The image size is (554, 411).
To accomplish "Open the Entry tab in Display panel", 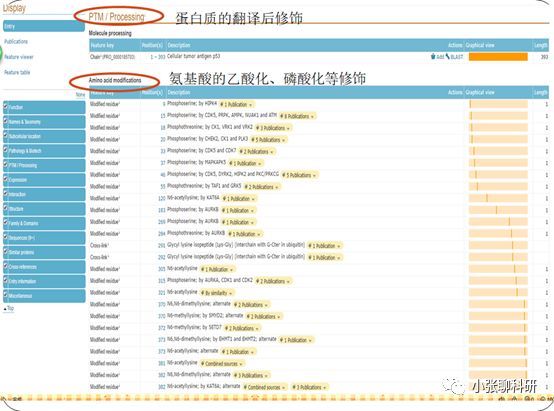I will coord(44,27).
